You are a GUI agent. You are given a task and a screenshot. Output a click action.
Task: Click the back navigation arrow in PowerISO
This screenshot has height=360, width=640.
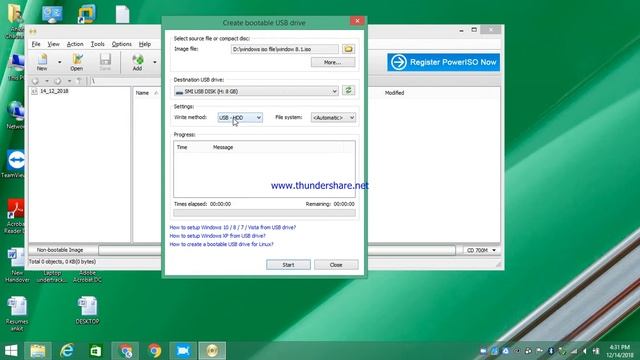click(x=36, y=81)
